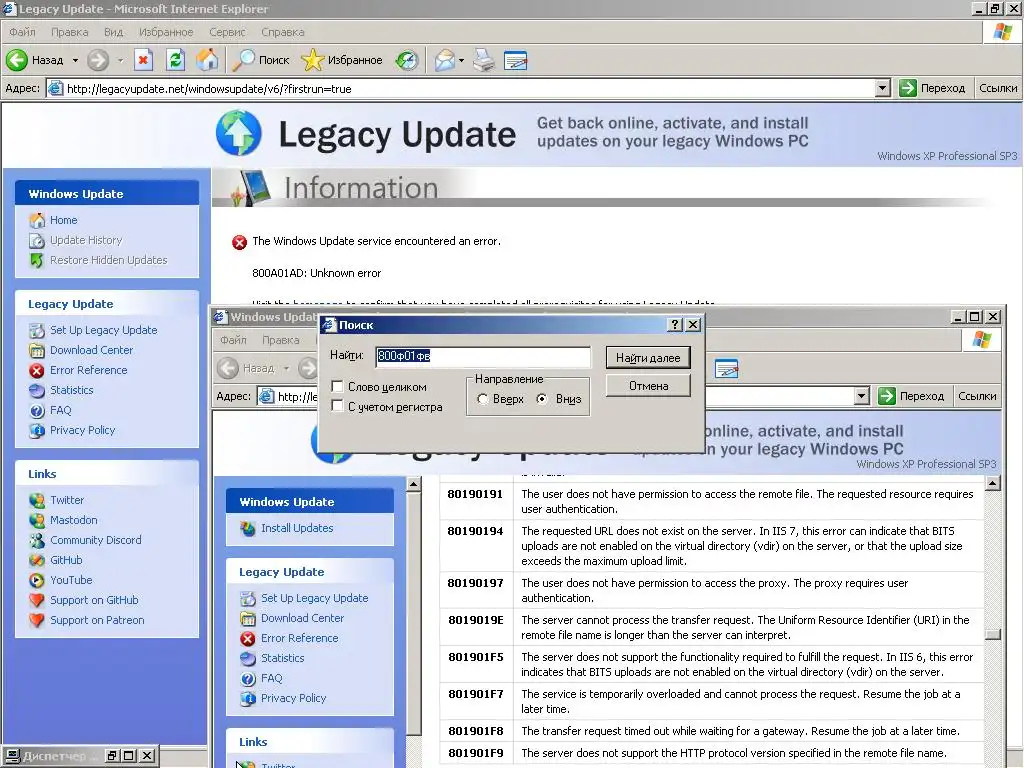
Task: Toggle whole word (Слово целиком) checkbox
Action: [x=338, y=387]
